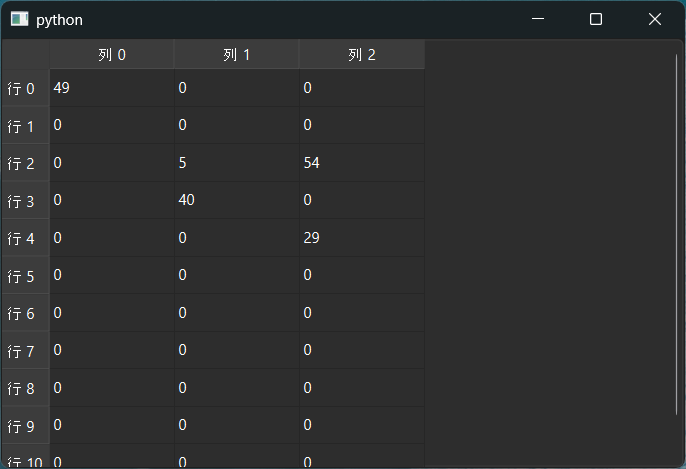Viewport: 686px width, 469px height.
Task: Select the cell containing 49
Action: point(112,88)
